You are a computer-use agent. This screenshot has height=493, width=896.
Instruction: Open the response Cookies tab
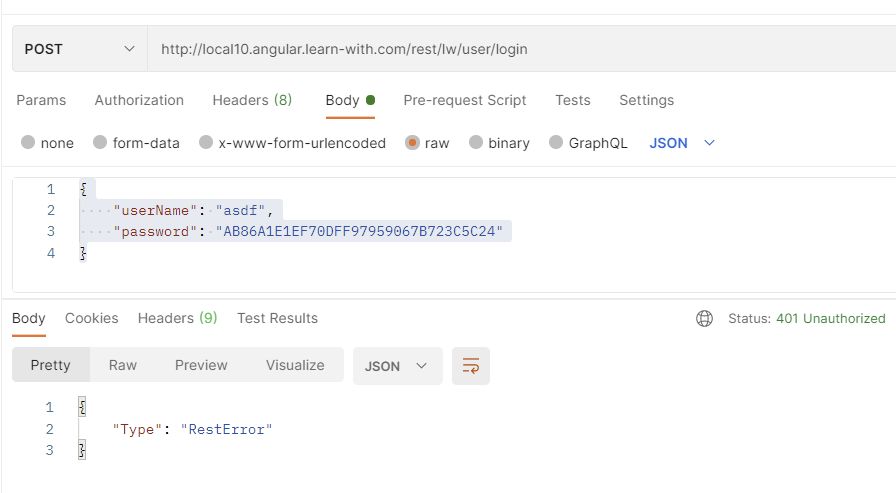point(91,318)
